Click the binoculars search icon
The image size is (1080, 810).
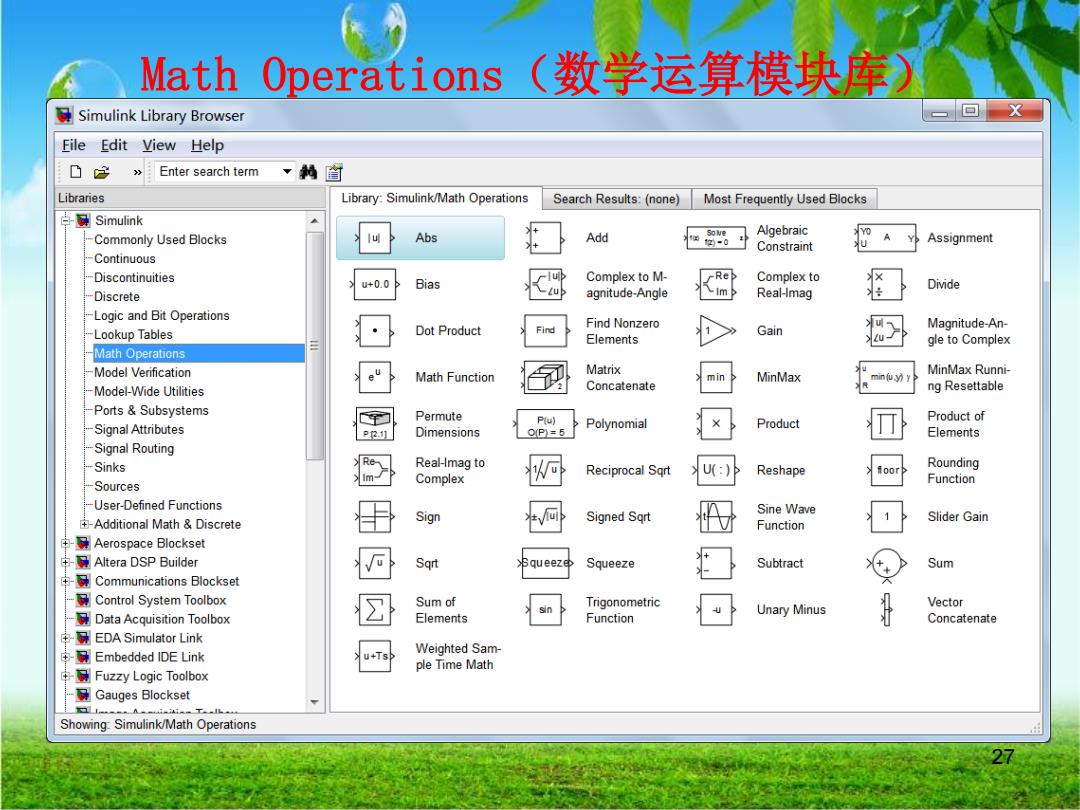(x=308, y=172)
